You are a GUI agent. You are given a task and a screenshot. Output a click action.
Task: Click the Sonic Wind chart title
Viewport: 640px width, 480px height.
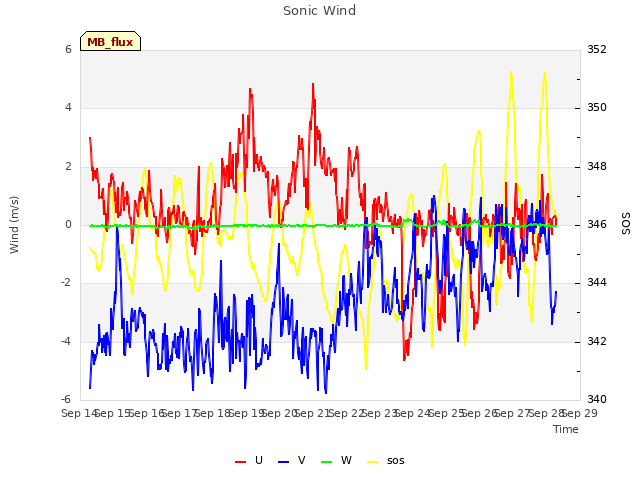pyautogui.click(x=320, y=11)
